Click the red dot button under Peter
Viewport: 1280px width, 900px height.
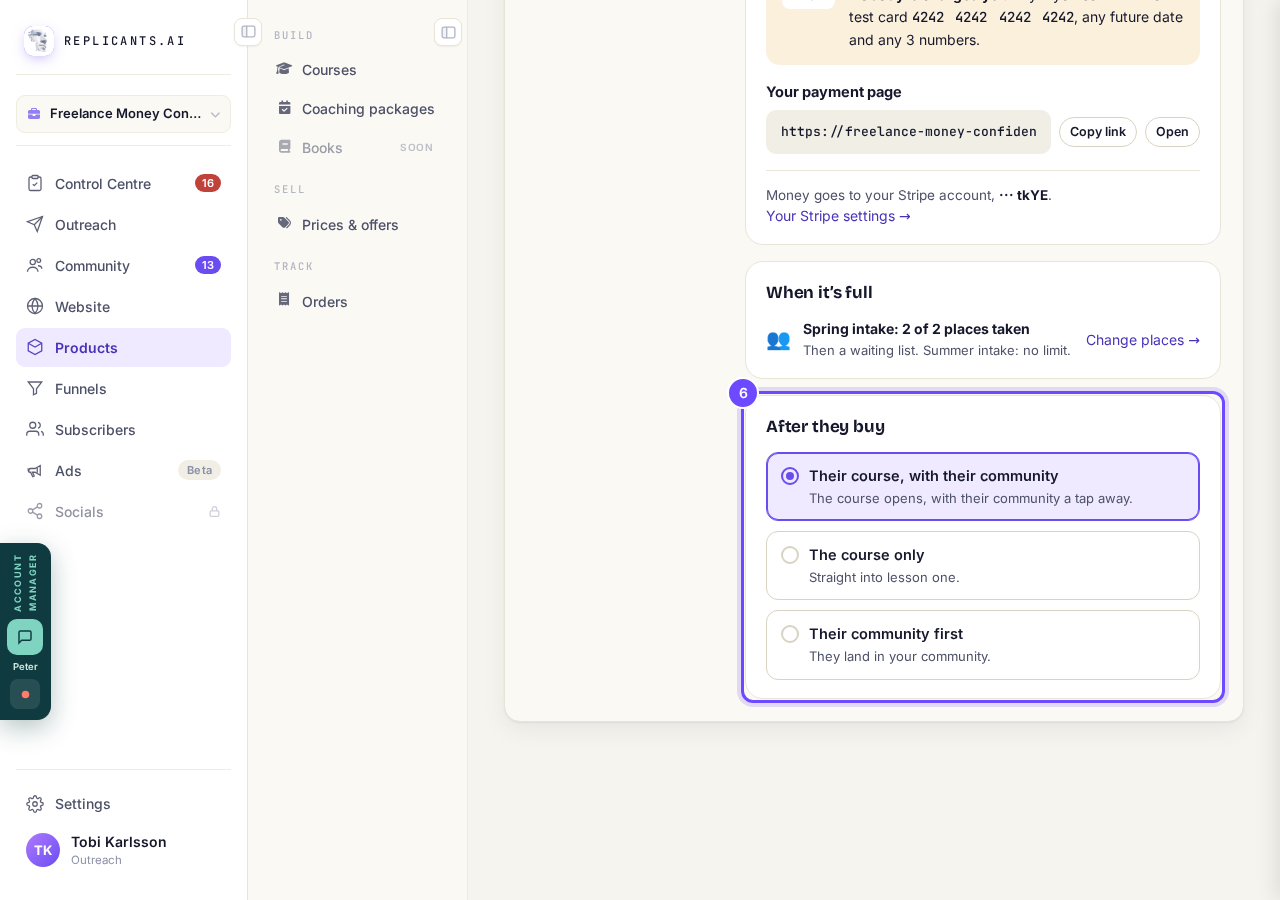[25, 694]
